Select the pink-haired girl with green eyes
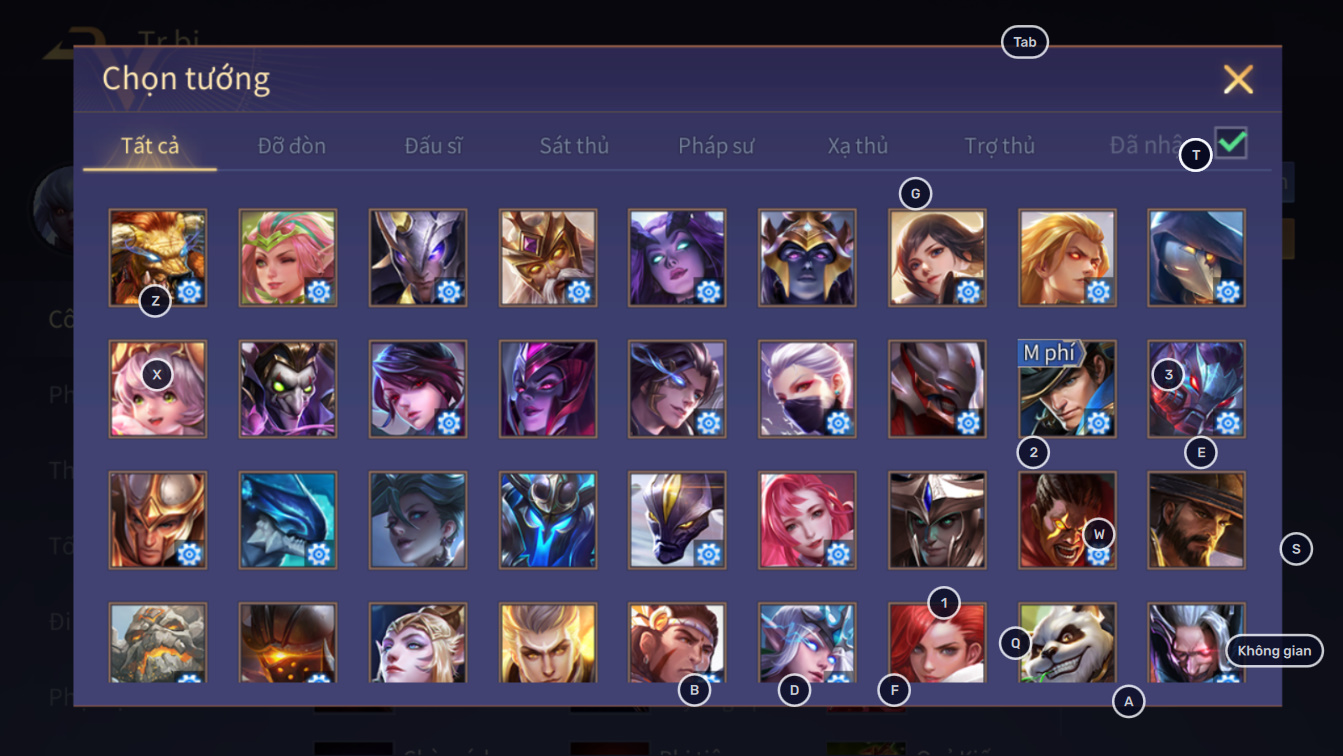Image resolution: width=1343 pixels, height=756 pixels. click(x=158, y=389)
